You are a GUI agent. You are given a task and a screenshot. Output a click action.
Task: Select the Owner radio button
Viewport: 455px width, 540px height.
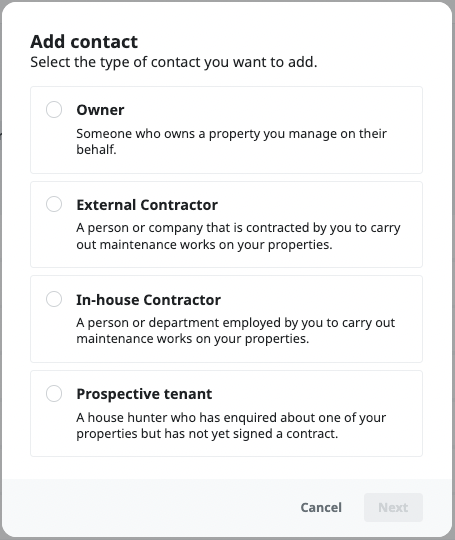54,110
